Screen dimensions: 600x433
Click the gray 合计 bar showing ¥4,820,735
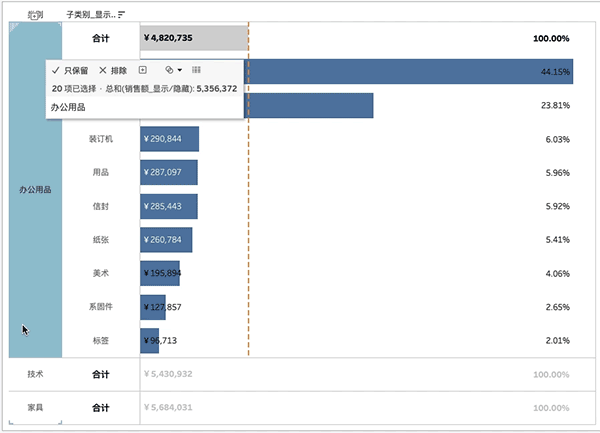(x=193, y=38)
